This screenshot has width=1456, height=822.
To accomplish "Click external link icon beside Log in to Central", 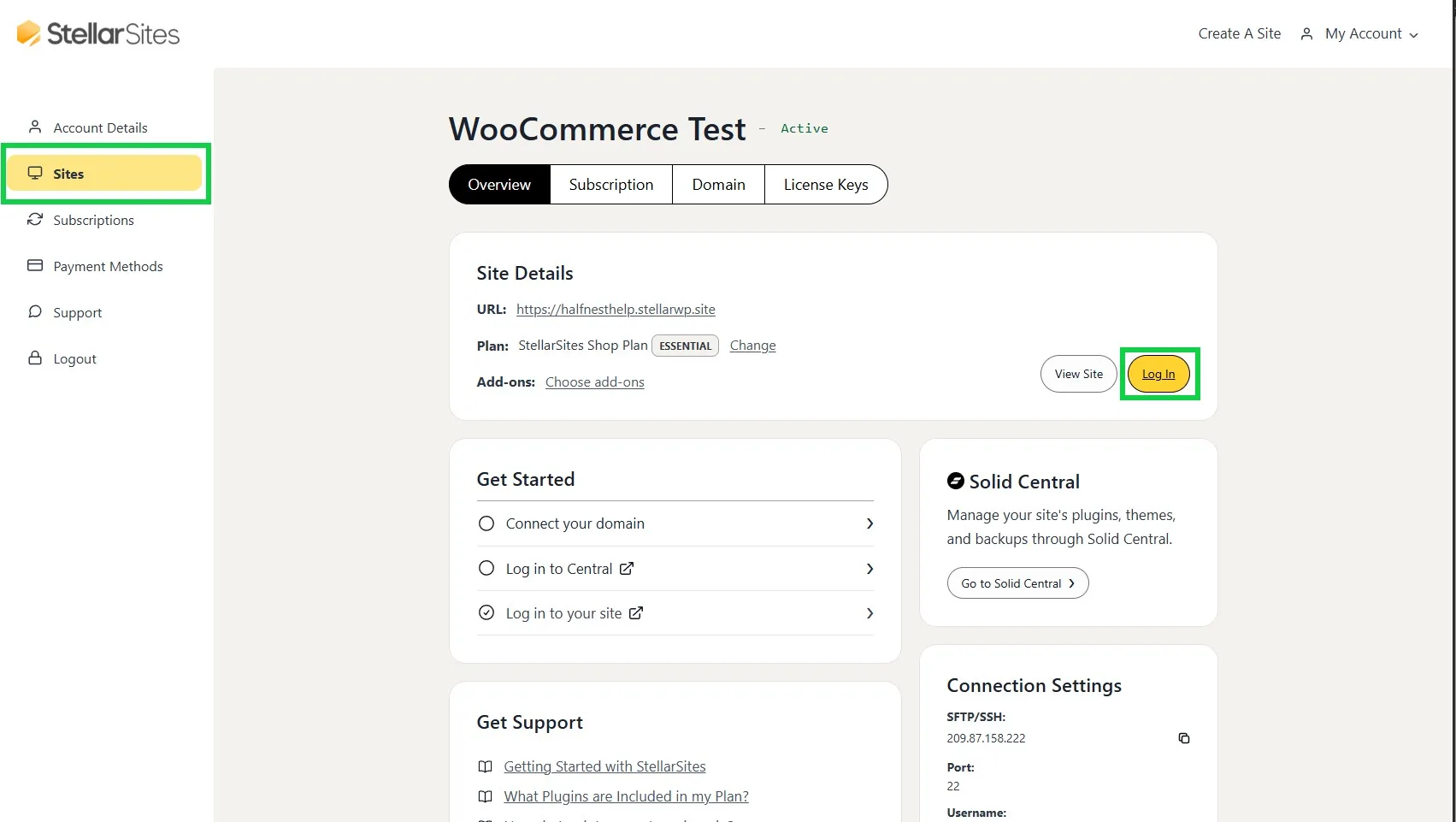I will pos(627,568).
